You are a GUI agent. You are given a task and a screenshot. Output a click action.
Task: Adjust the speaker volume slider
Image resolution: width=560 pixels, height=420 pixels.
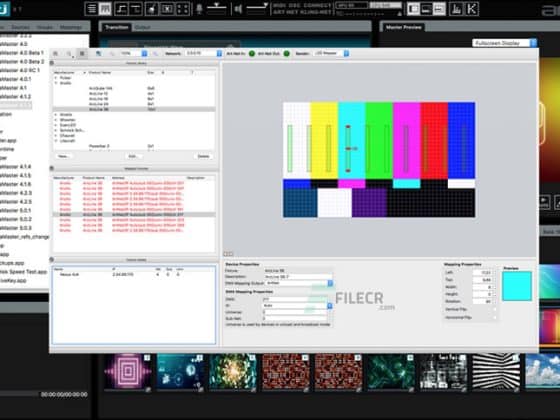[257, 6]
